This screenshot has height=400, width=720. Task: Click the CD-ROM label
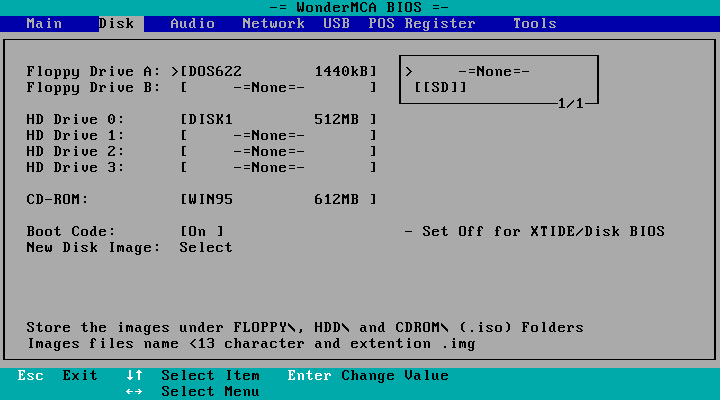coord(57,199)
